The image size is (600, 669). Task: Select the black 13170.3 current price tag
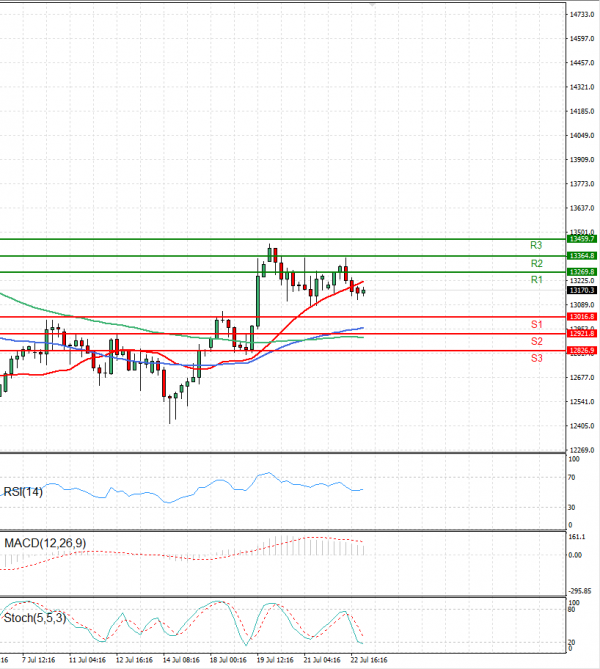tap(582, 290)
